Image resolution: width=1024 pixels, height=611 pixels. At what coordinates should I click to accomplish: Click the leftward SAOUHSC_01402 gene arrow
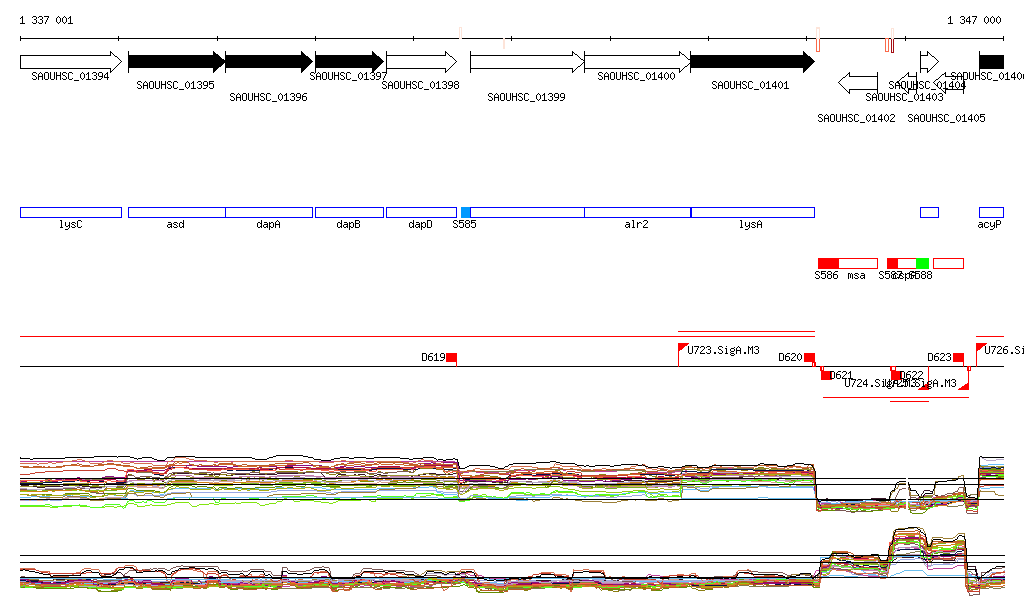[x=857, y=82]
